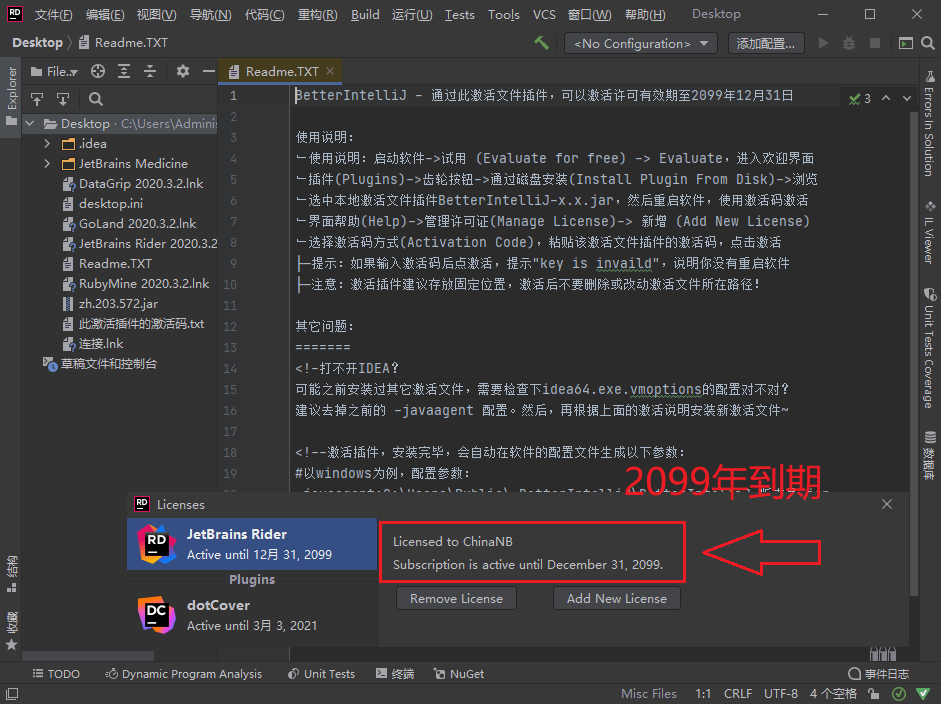Open the 终端 terminal tool window
Screen dimensions: 941x704
[395, 674]
